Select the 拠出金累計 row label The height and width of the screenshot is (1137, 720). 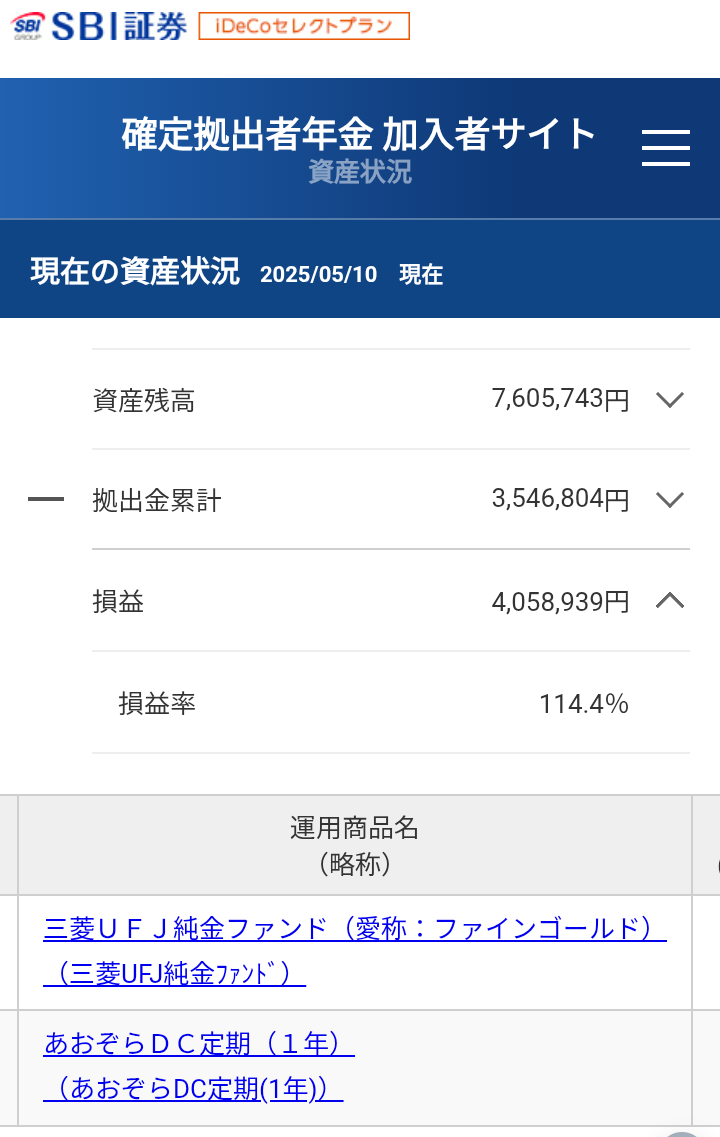click(156, 500)
